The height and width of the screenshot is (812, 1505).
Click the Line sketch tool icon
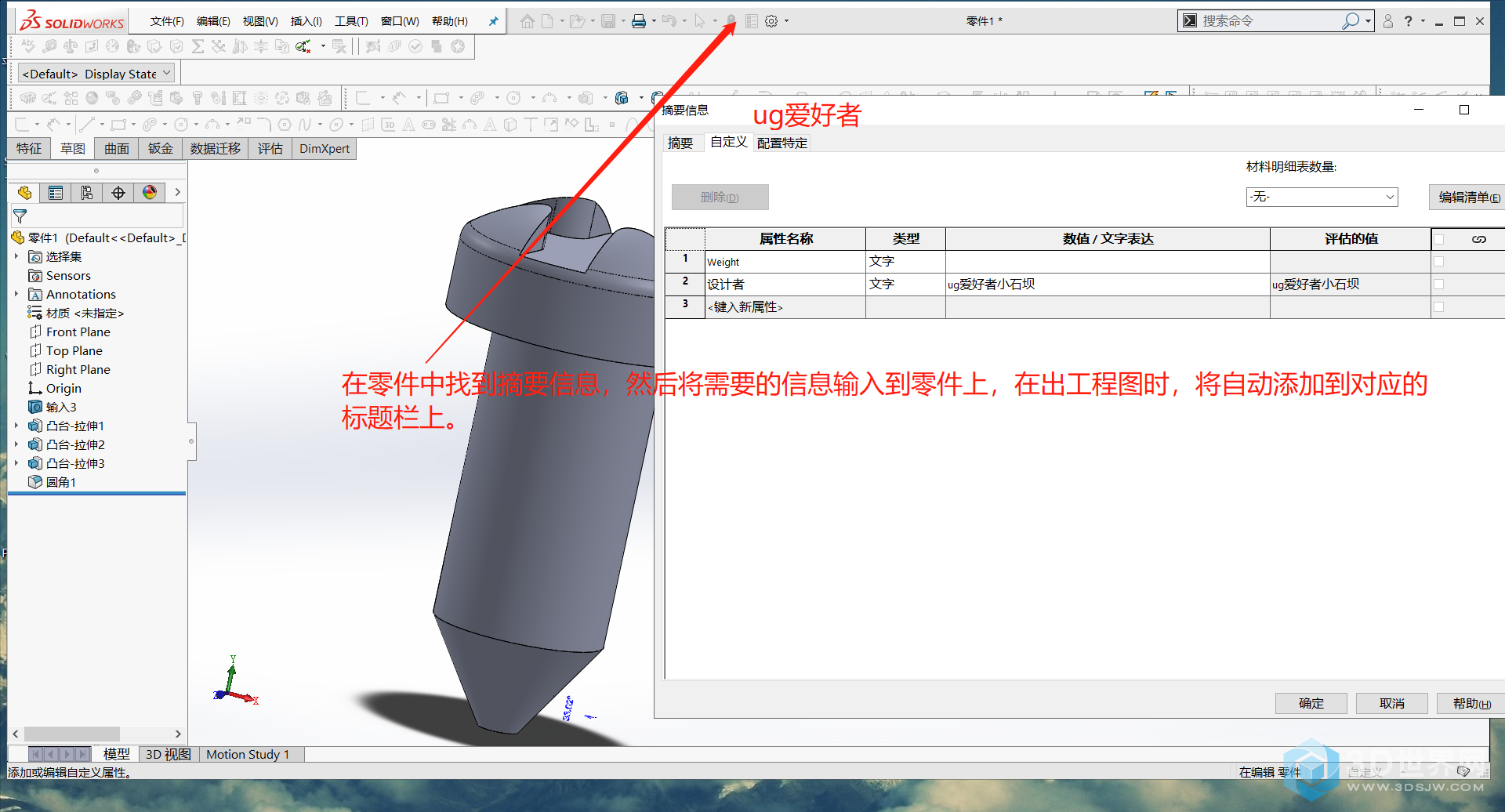coord(86,124)
